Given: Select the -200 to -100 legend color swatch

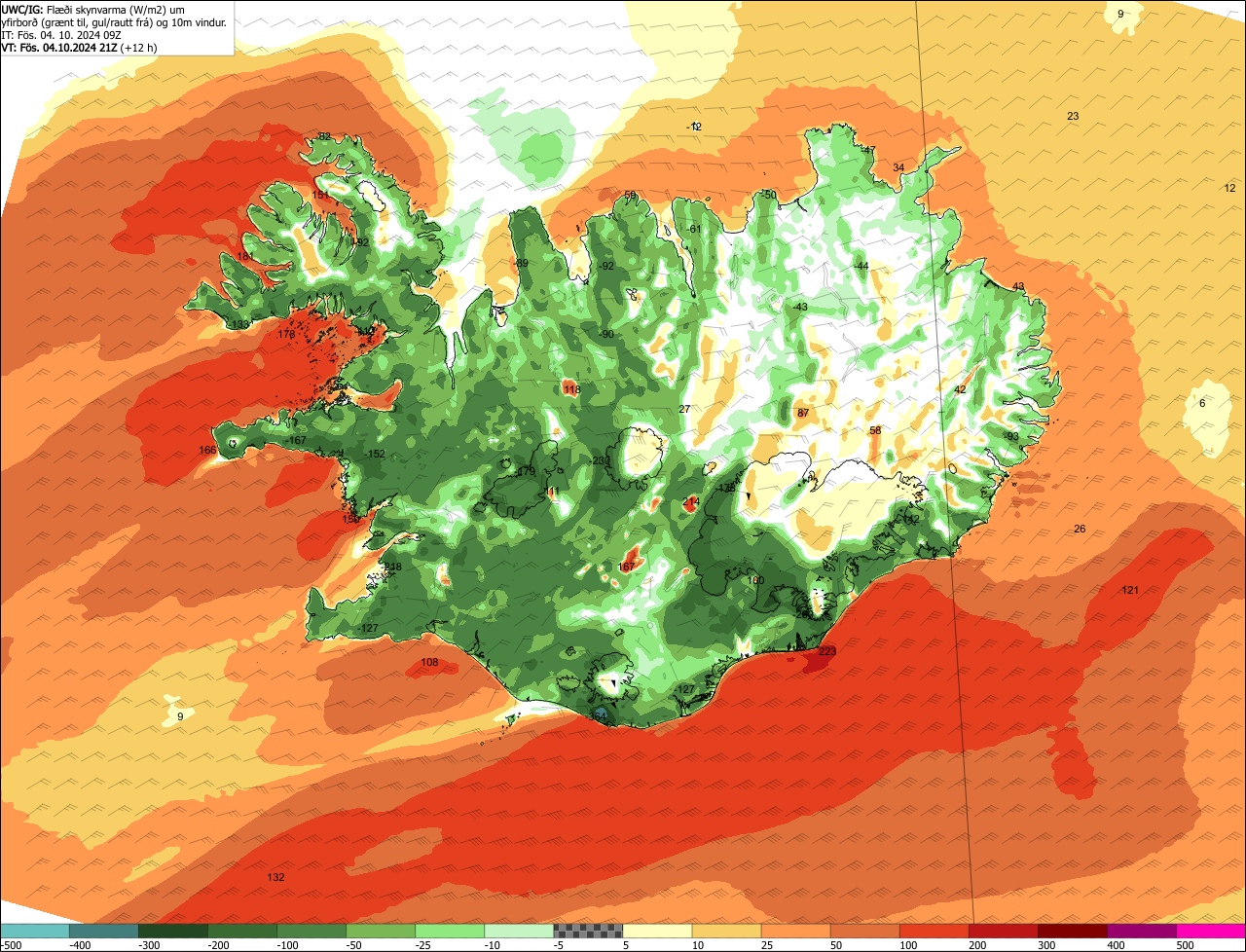Looking at the screenshot, I should [242, 931].
